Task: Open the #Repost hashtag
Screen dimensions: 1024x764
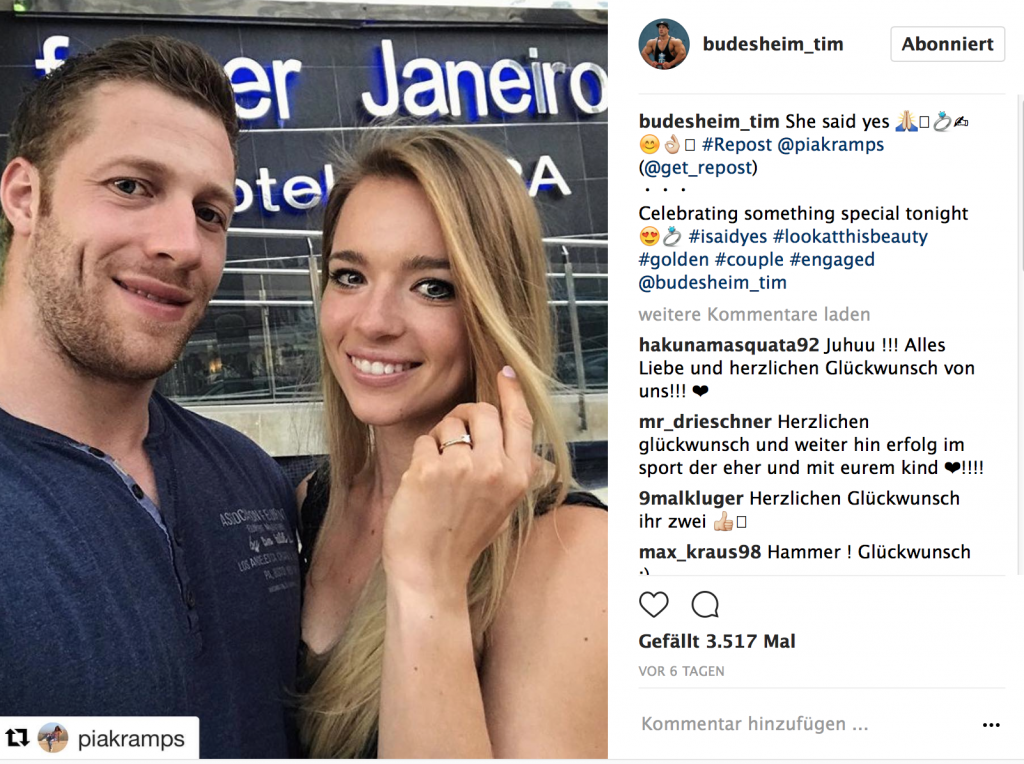Action: 737,144
